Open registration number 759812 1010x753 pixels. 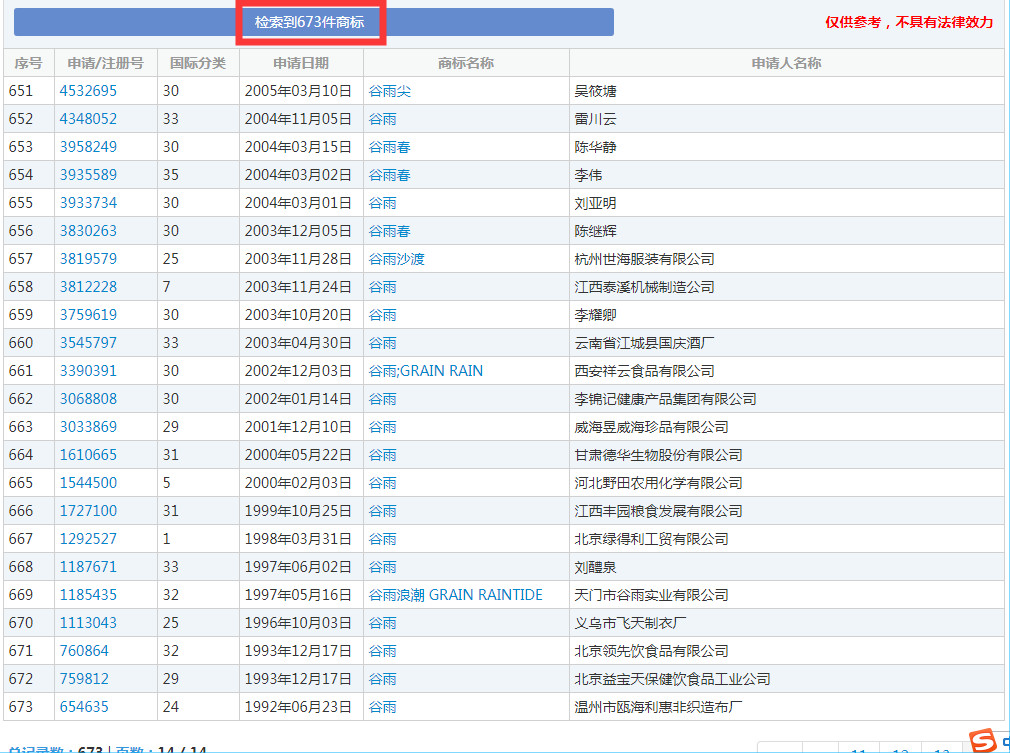pos(84,679)
